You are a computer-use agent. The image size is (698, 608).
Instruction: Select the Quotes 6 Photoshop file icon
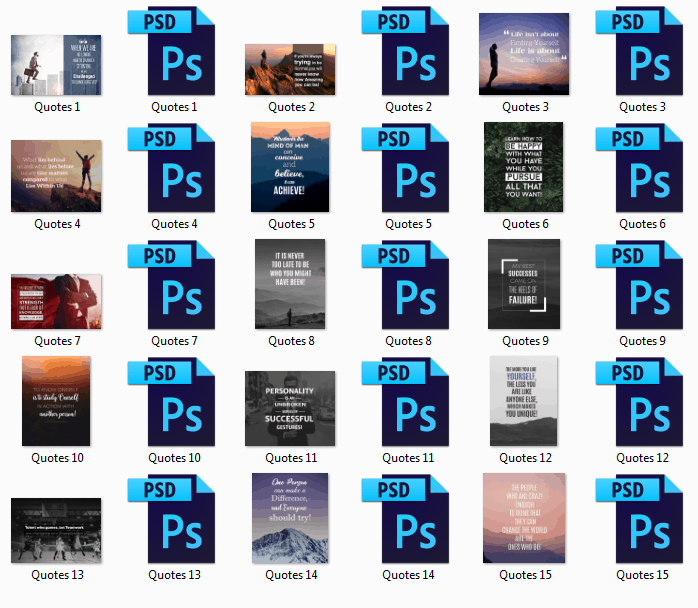pos(638,168)
